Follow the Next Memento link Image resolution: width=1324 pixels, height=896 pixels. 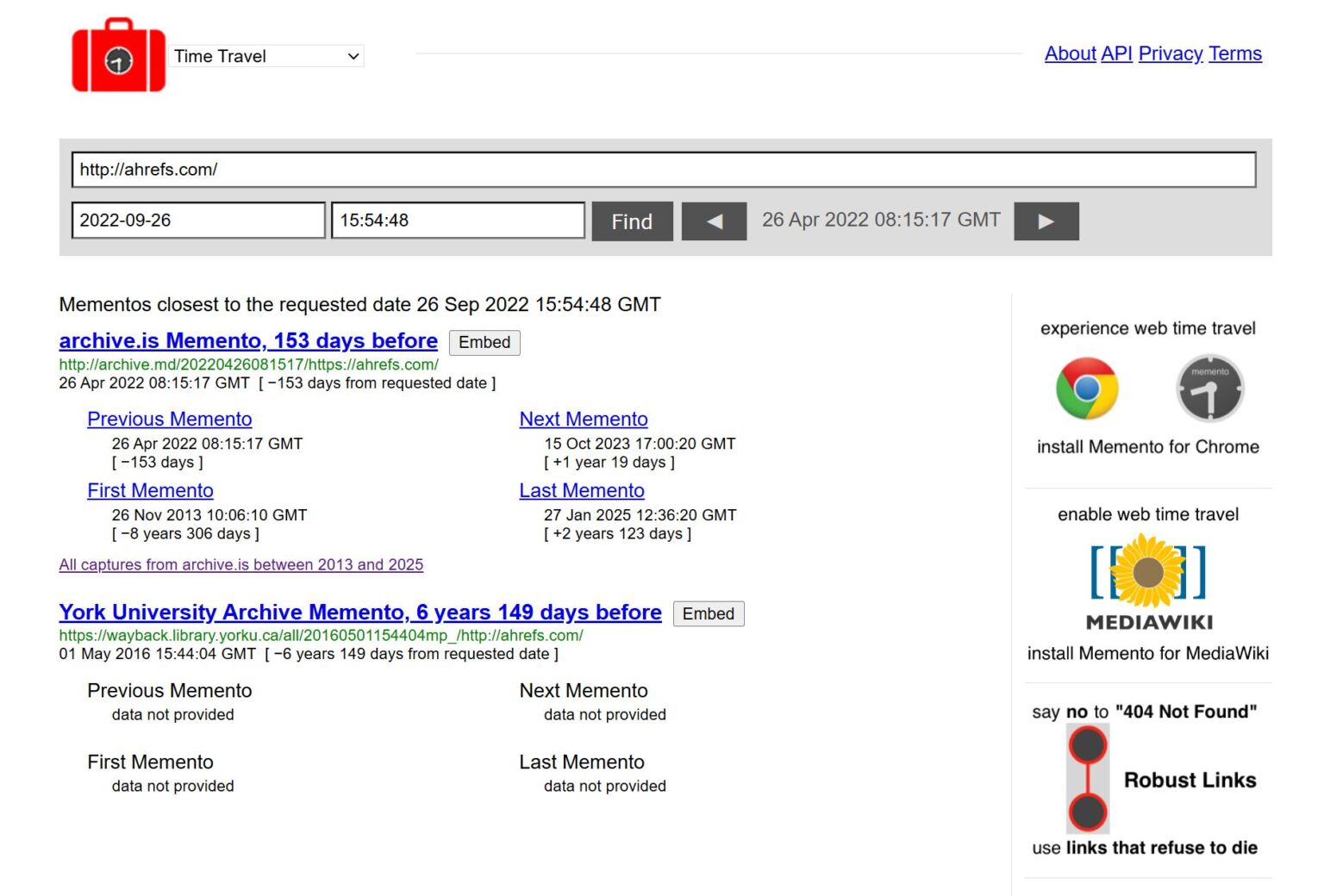pyautogui.click(x=584, y=419)
